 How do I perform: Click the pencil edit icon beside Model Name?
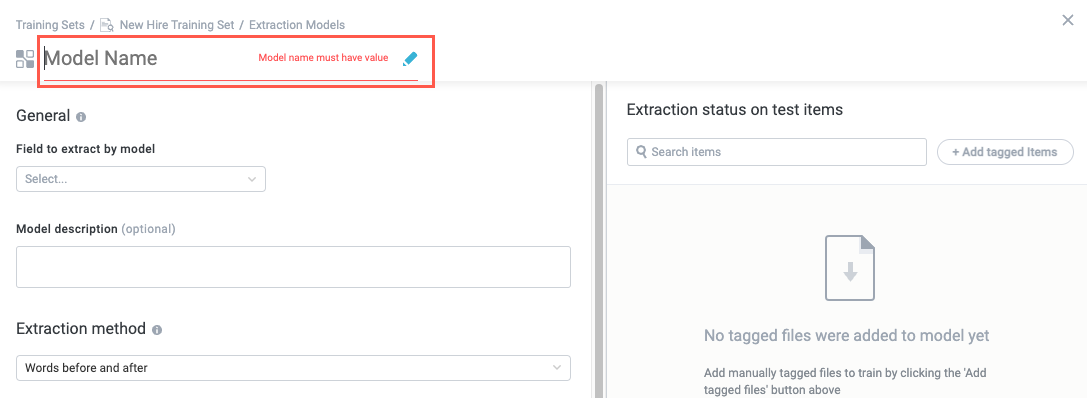pyautogui.click(x=410, y=59)
